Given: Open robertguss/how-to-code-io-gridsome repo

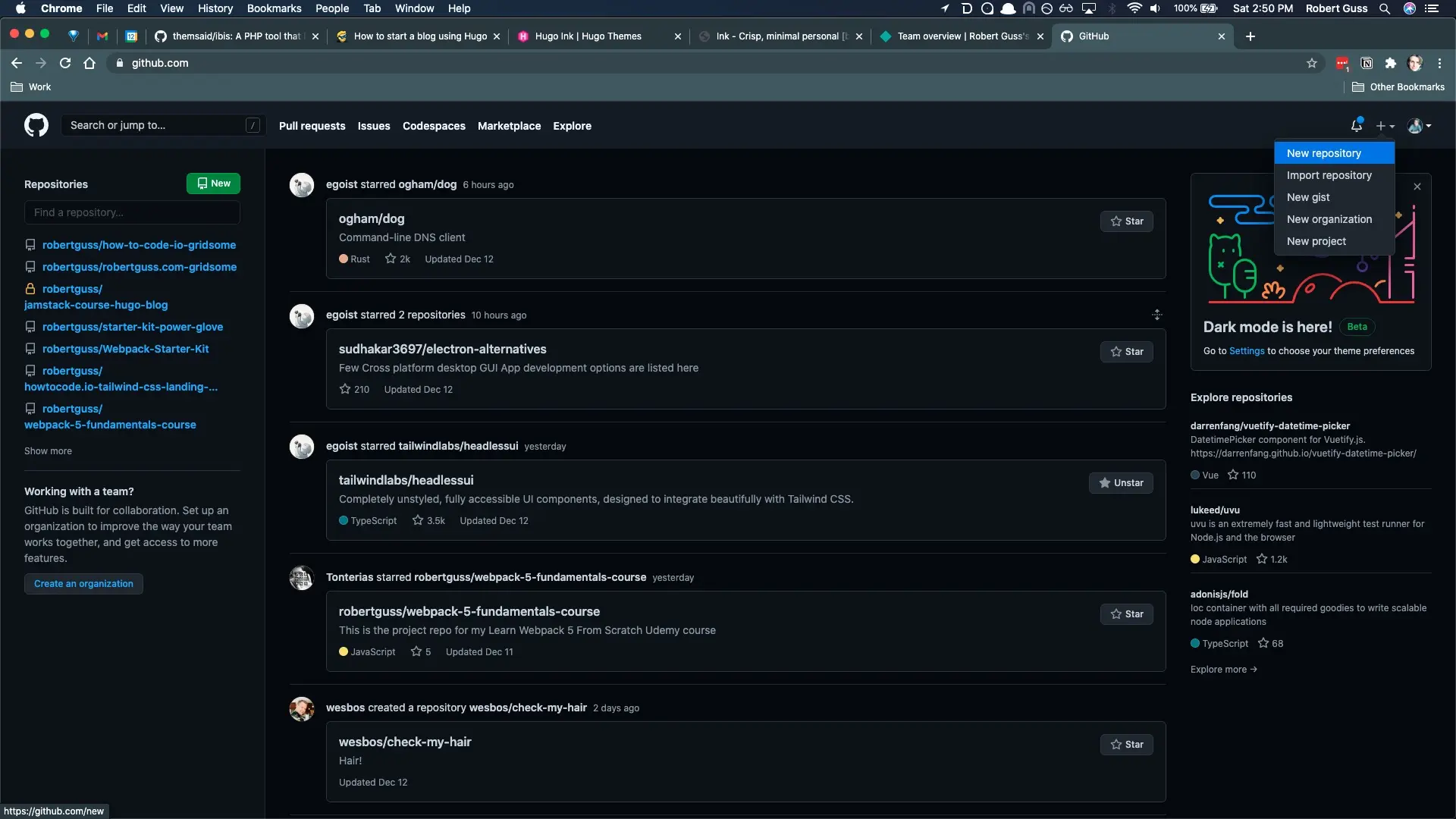Looking at the screenshot, I should (x=139, y=245).
